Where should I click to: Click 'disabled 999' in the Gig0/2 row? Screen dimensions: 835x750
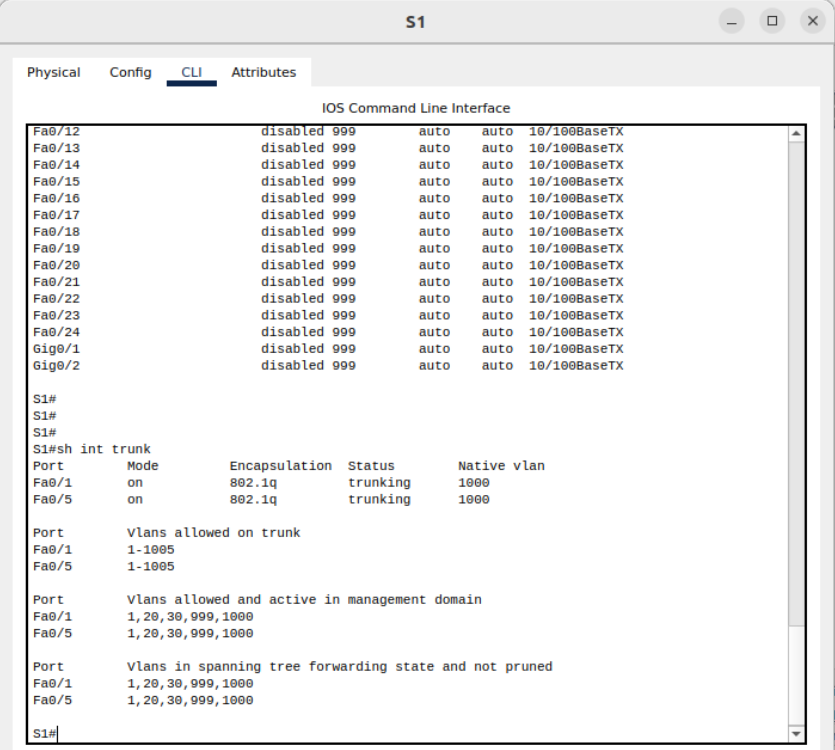308,365
